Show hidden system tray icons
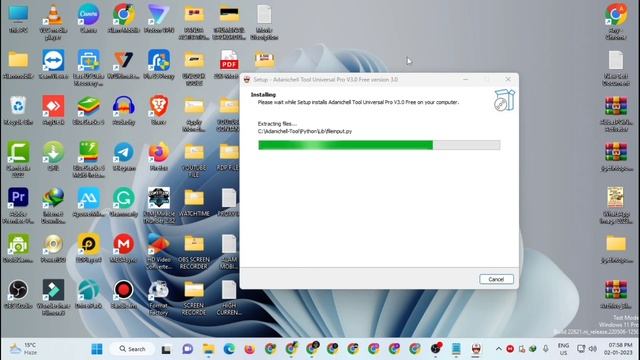 pyautogui.click(x=498, y=349)
